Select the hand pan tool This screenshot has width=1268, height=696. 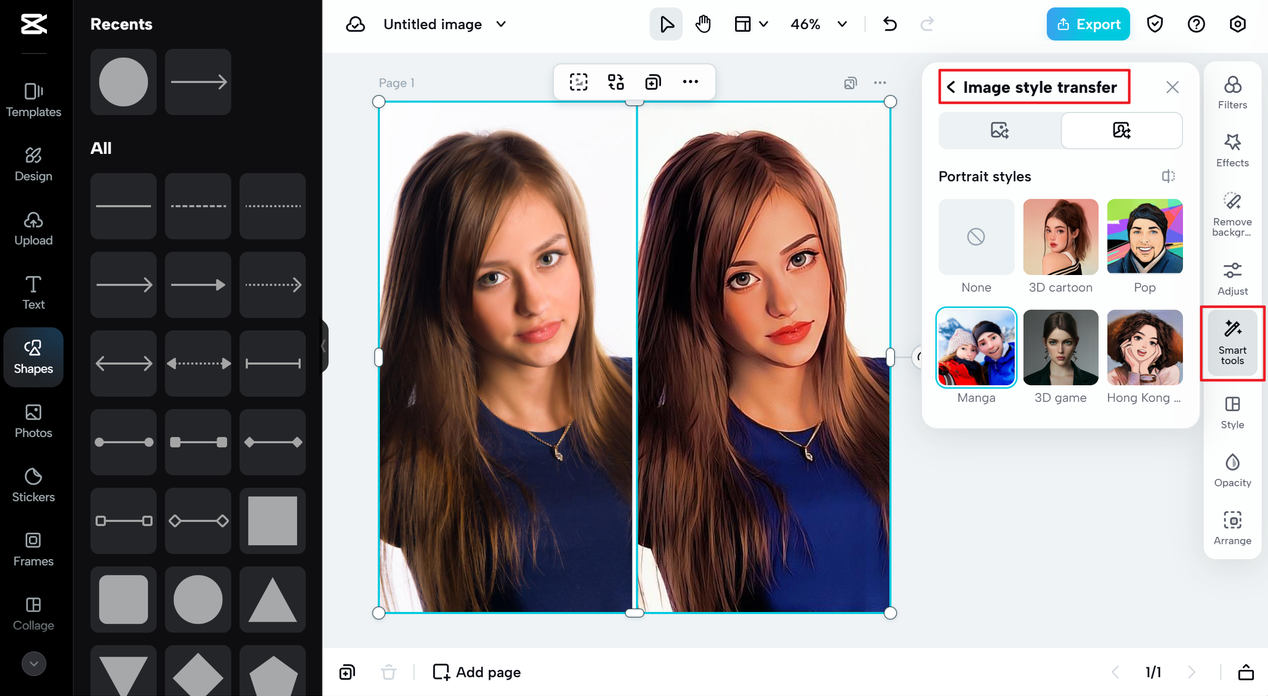703,24
